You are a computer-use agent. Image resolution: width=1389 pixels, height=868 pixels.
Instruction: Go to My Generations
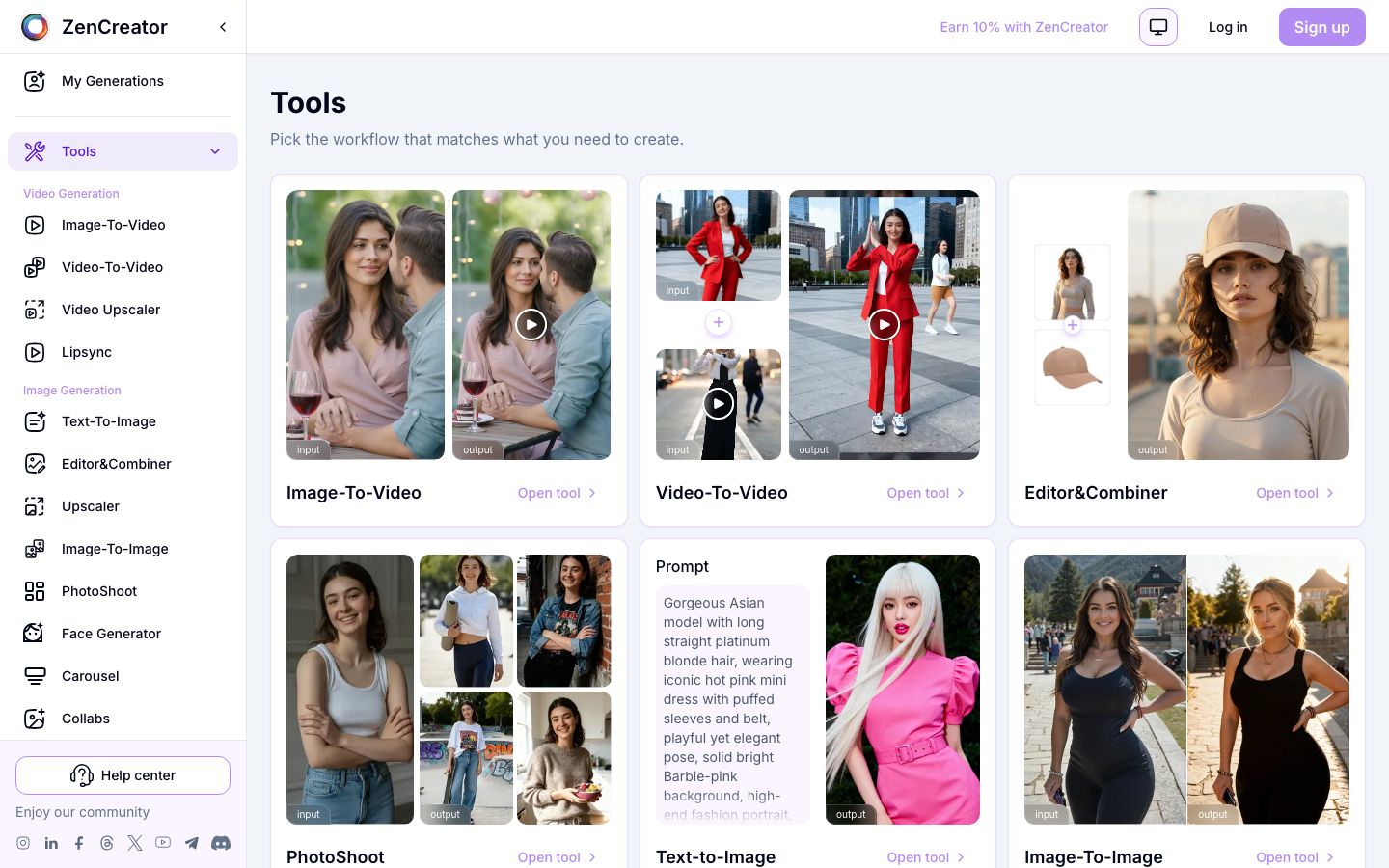tap(113, 81)
